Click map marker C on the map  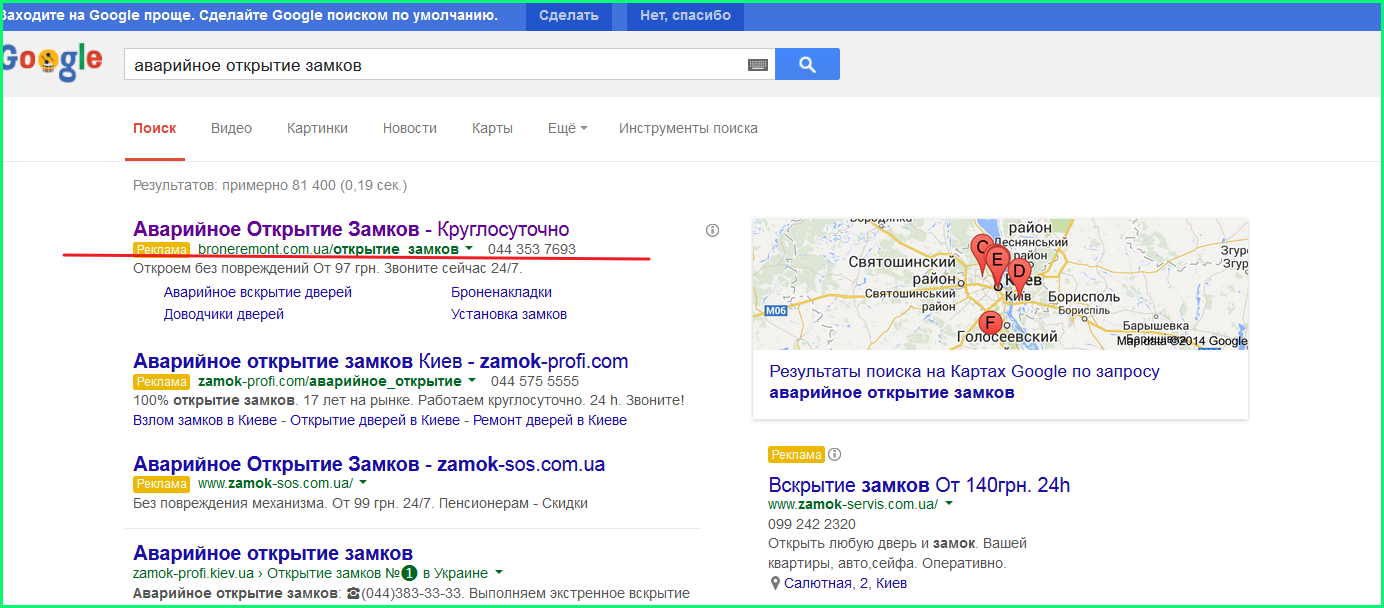coord(981,250)
